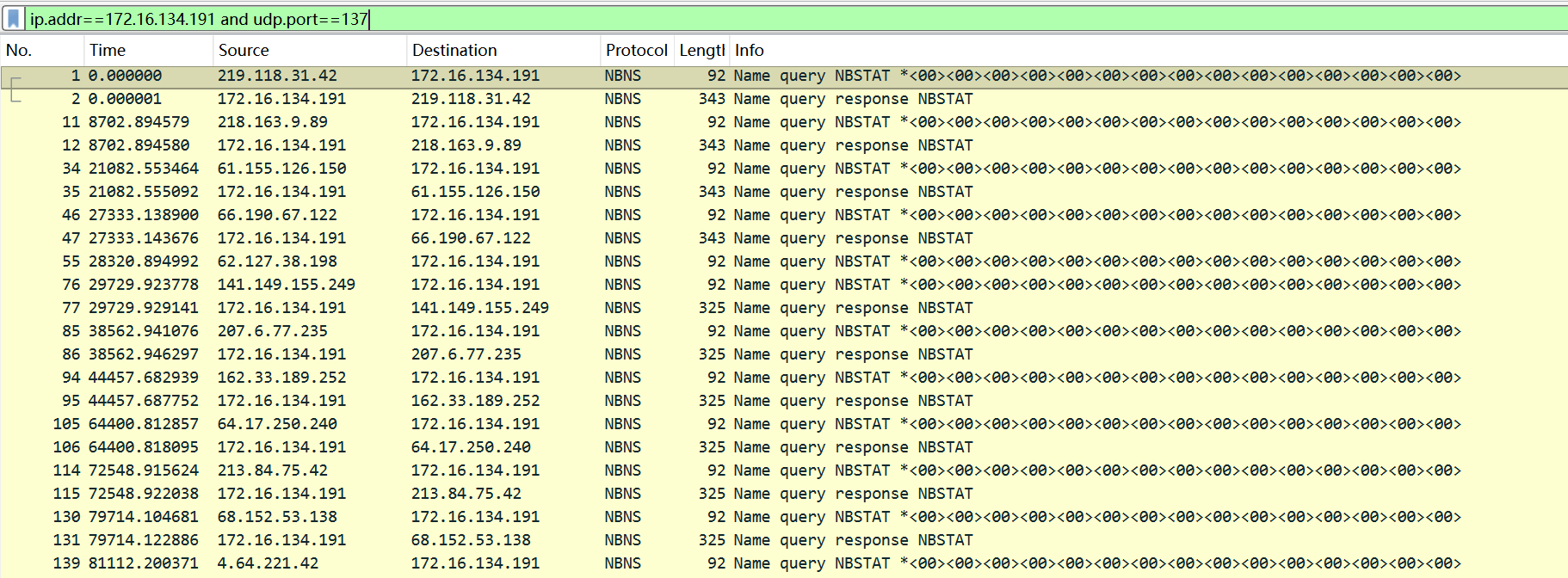Select packet 2 response to 219.118.31.42
Viewport: 1568px width, 578px height.
(x=784, y=99)
